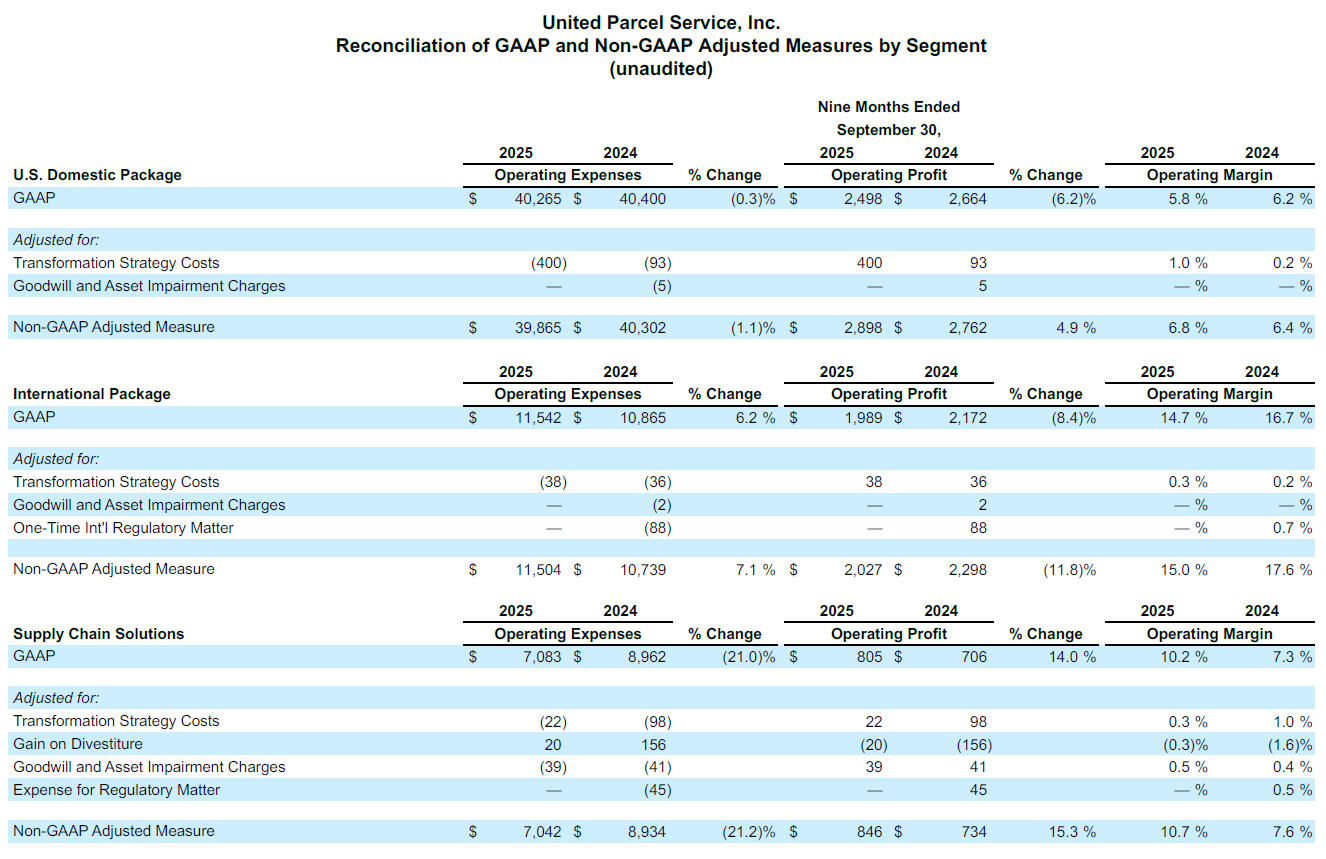
Task: Click the Supply Chain Solutions section heading
Action: click(x=98, y=634)
